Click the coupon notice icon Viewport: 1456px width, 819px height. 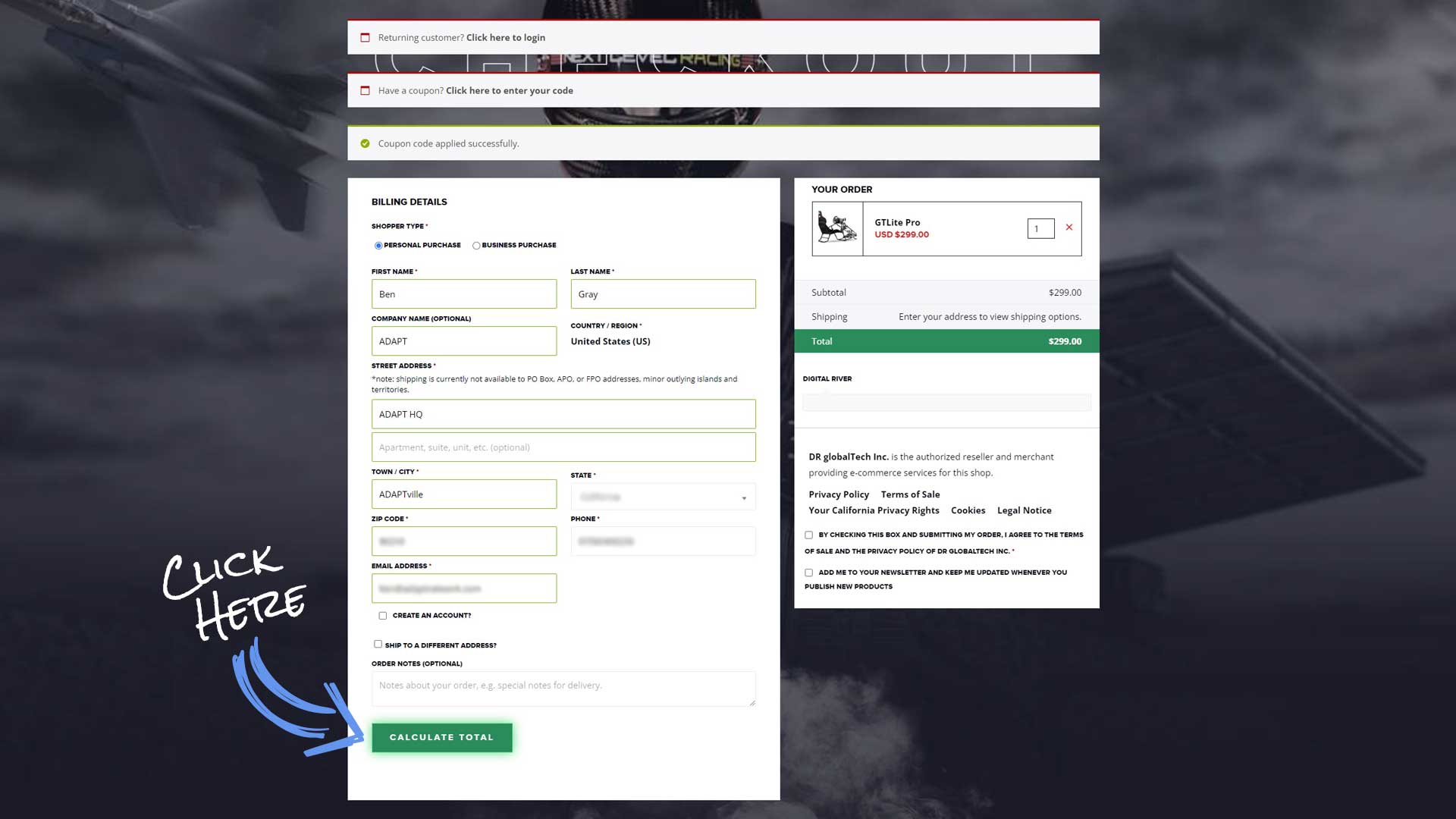tap(365, 90)
